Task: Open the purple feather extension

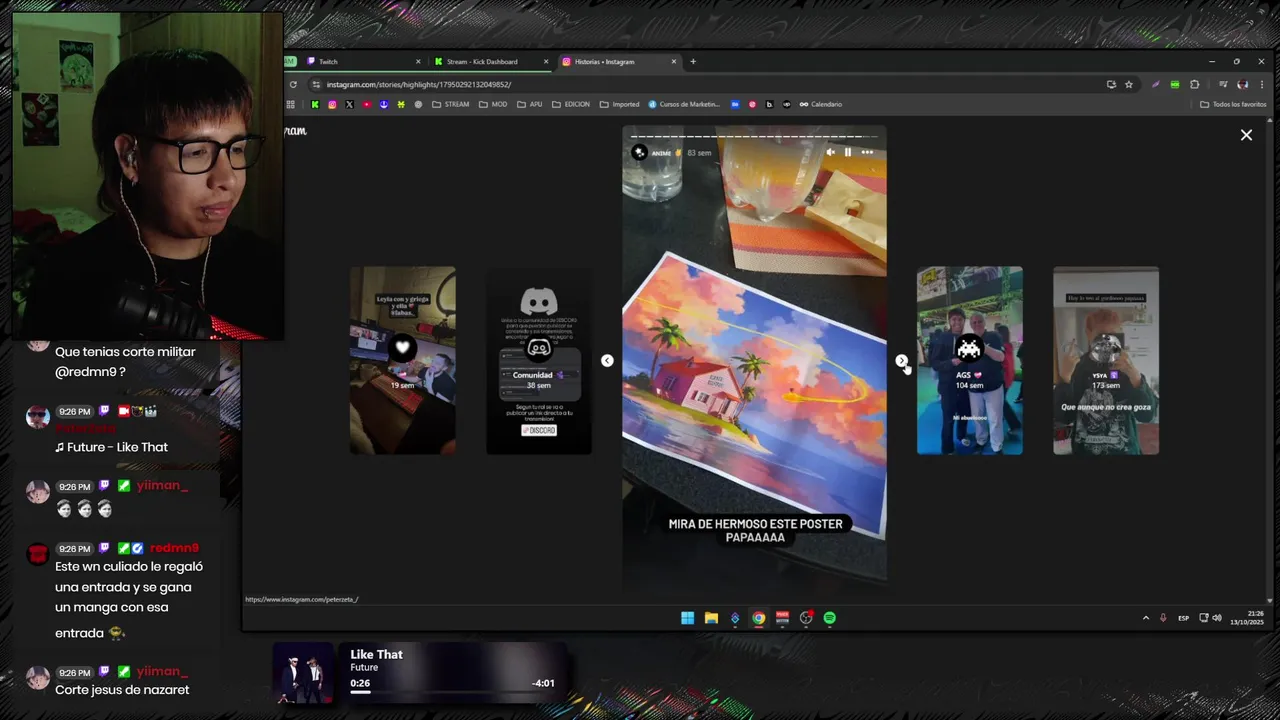Action: tap(1156, 85)
